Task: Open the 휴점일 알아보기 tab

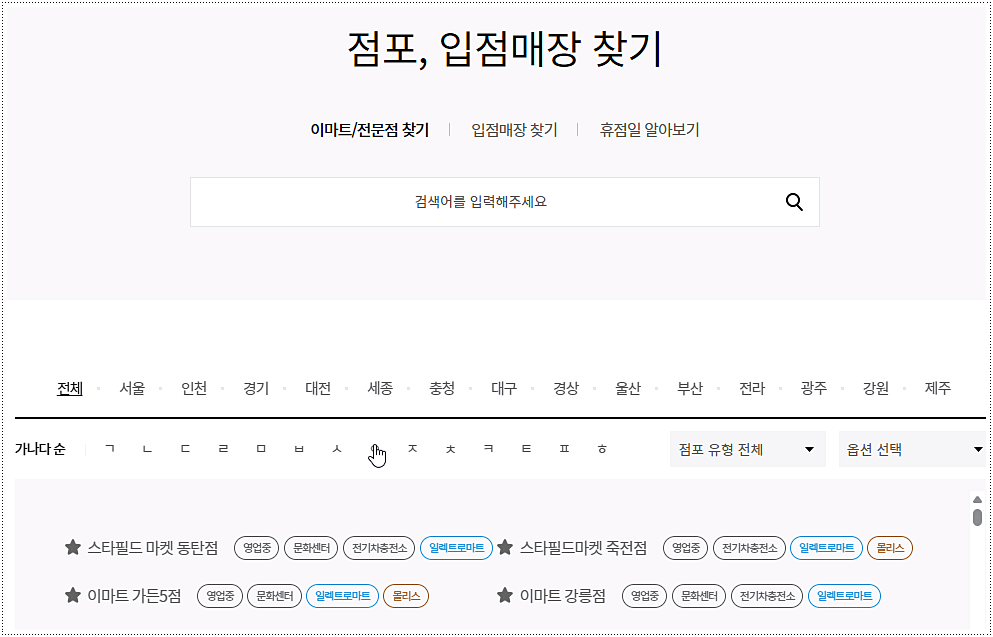Action: point(649,130)
